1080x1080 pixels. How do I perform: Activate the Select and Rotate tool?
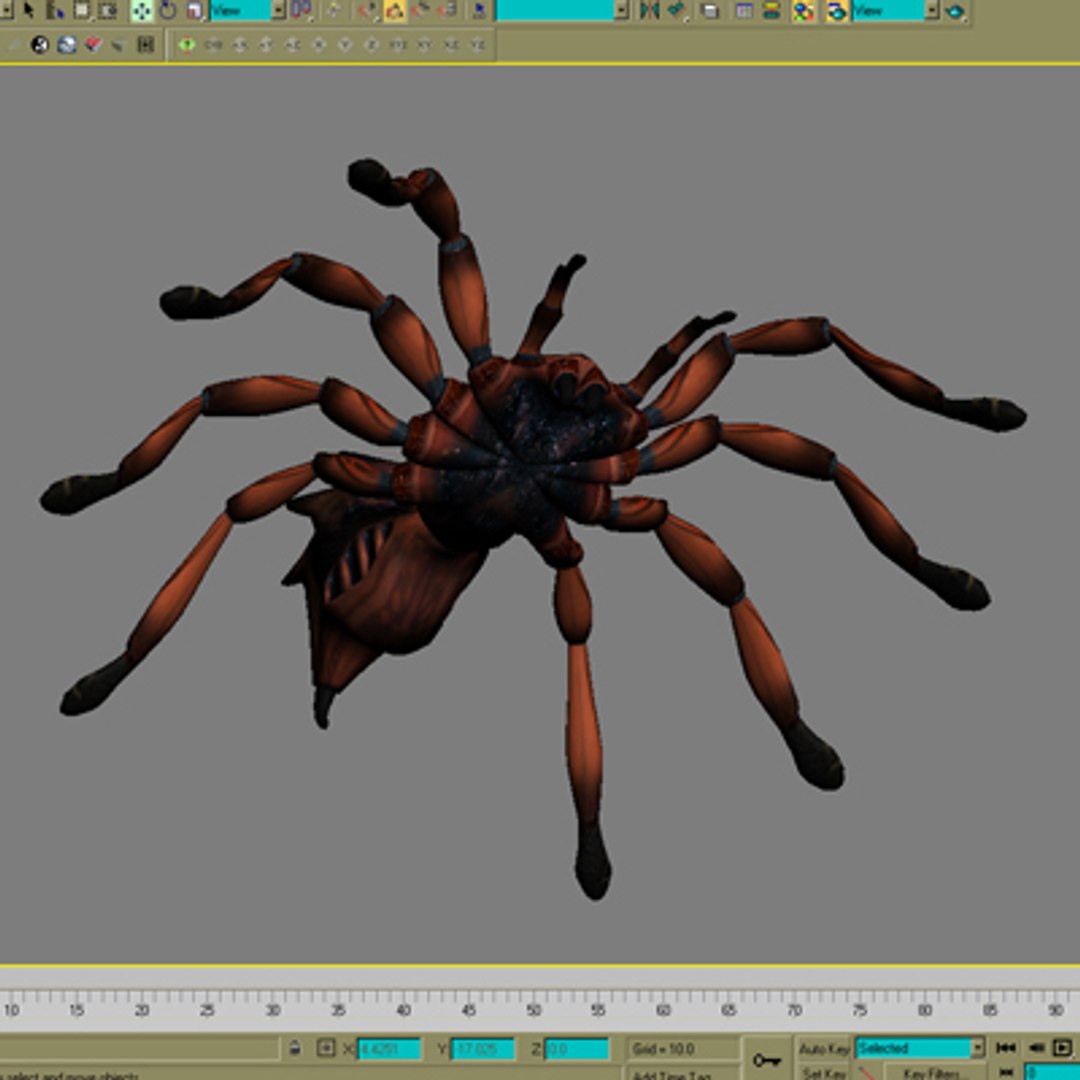168,10
